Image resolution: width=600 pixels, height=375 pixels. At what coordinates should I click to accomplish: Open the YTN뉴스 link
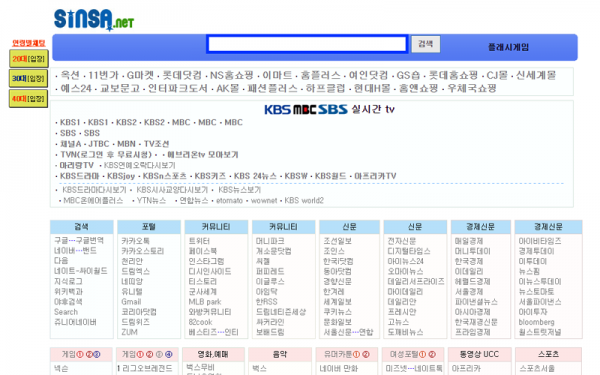point(152,201)
